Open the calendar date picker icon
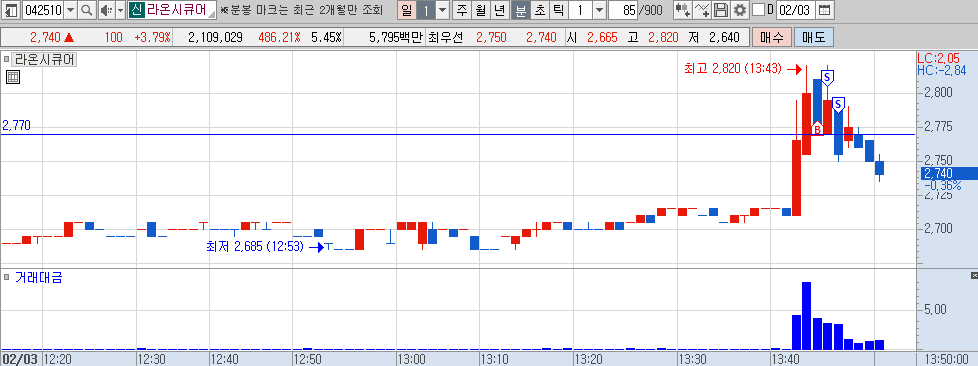978x366 pixels. pyautogui.click(x=825, y=10)
